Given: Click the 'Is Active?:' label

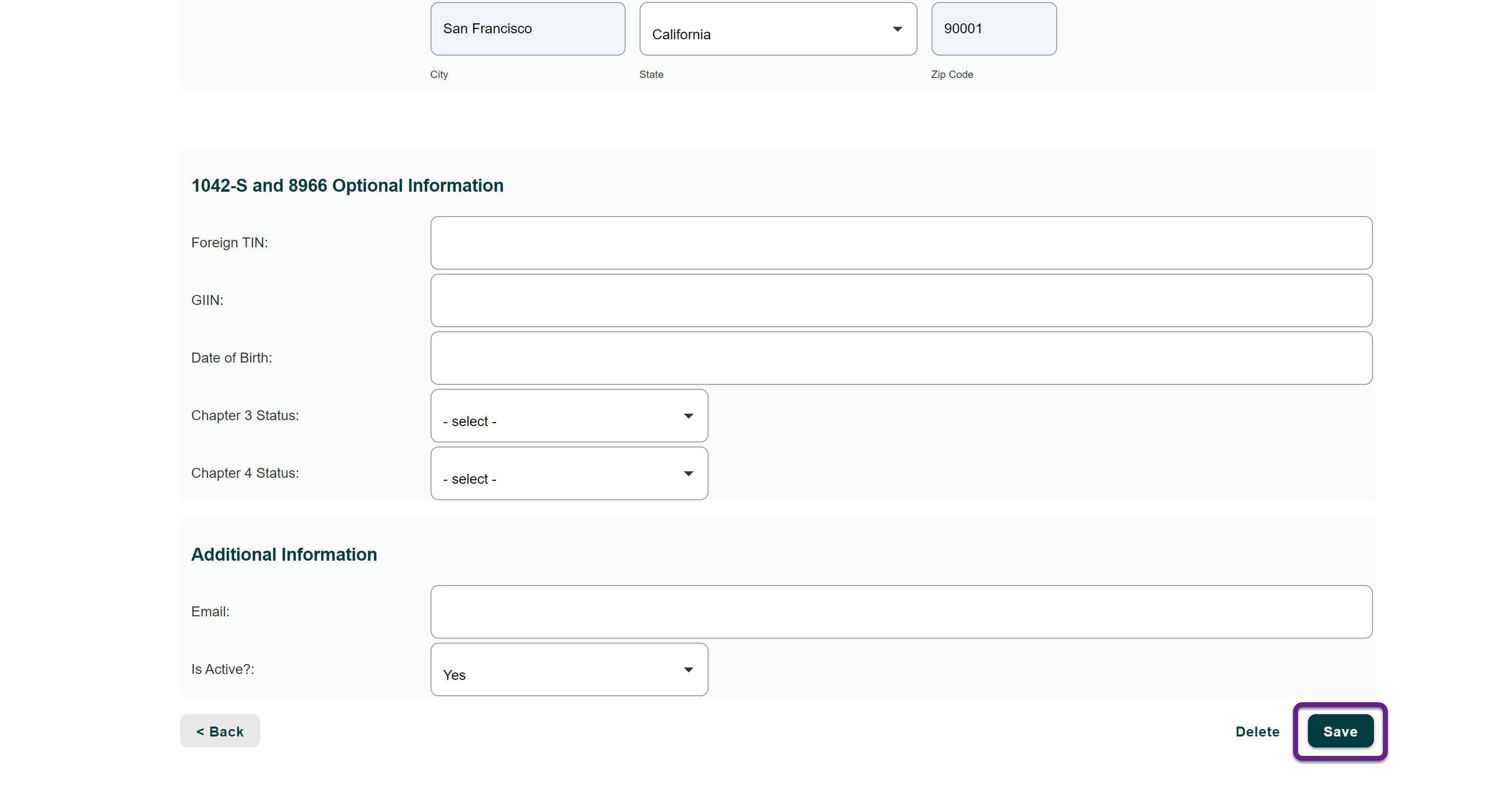Looking at the screenshot, I should click(x=222, y=669).
